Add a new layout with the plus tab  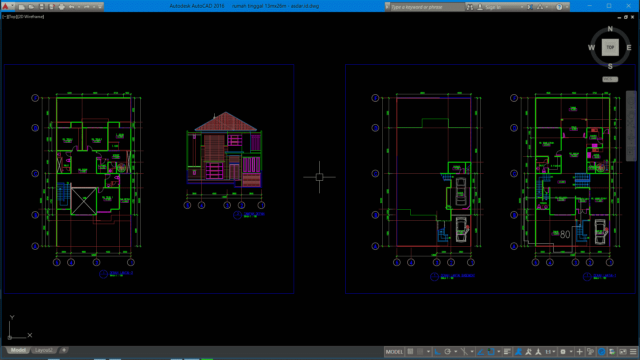tap(64, 350)
